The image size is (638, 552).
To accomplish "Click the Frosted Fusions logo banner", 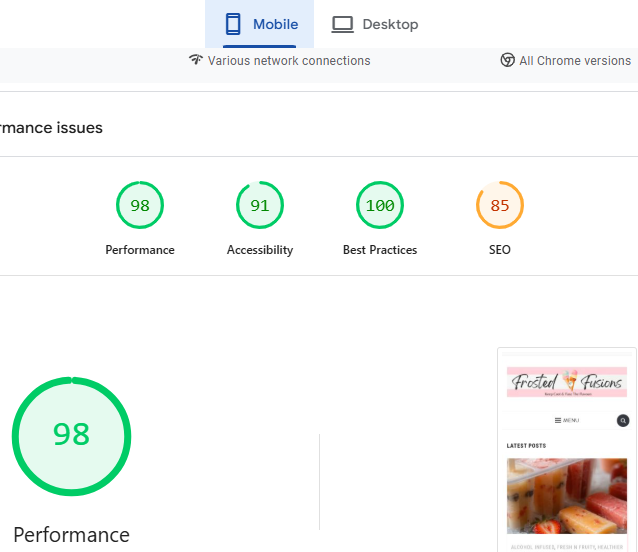I will tap(567, 382).
